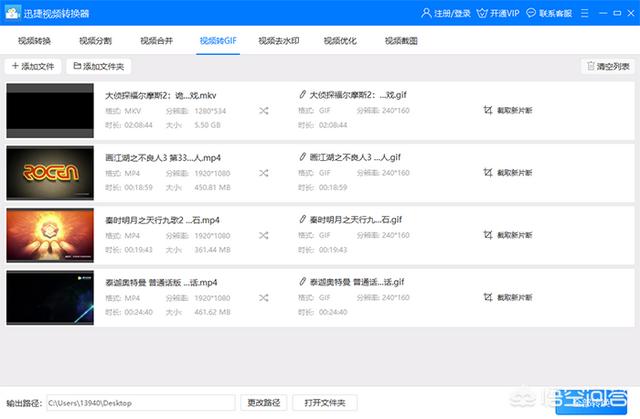Minimize the converter window
The width and height of the screenshot is (640, 419).
tap(603, 13)
